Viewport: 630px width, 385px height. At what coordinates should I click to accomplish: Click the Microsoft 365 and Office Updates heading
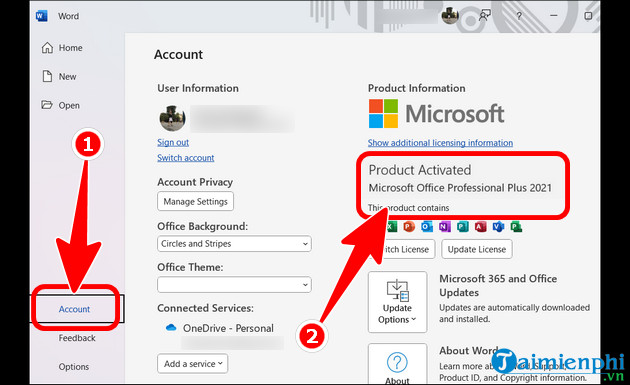tap(498, 285)
